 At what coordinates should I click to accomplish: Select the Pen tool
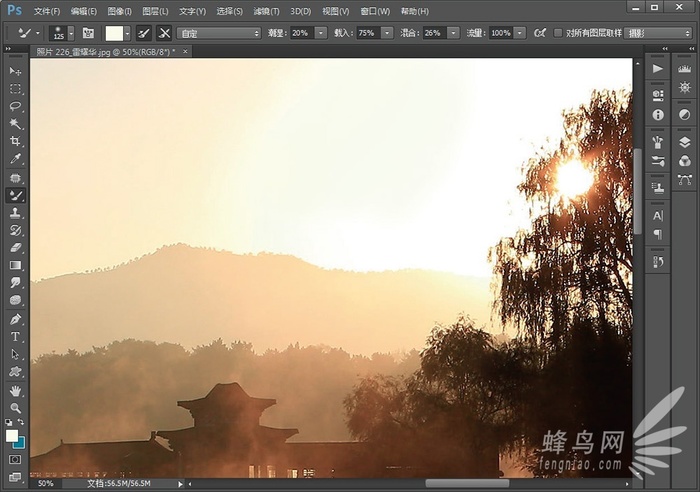[x=15, y=319]
